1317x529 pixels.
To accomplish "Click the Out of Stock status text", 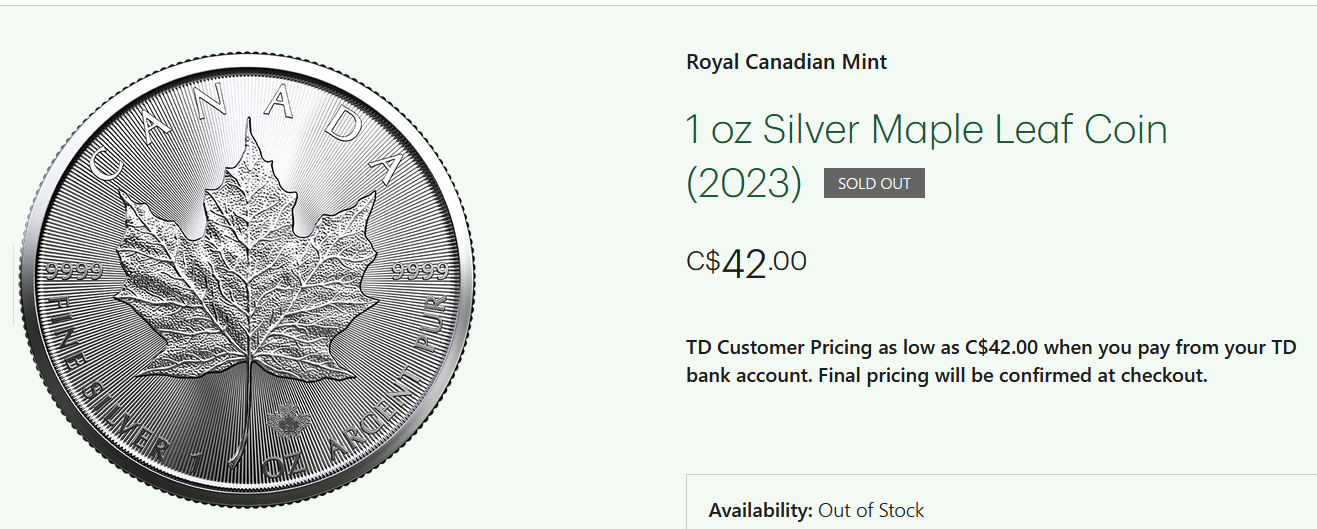I will [x=871, y=511].
